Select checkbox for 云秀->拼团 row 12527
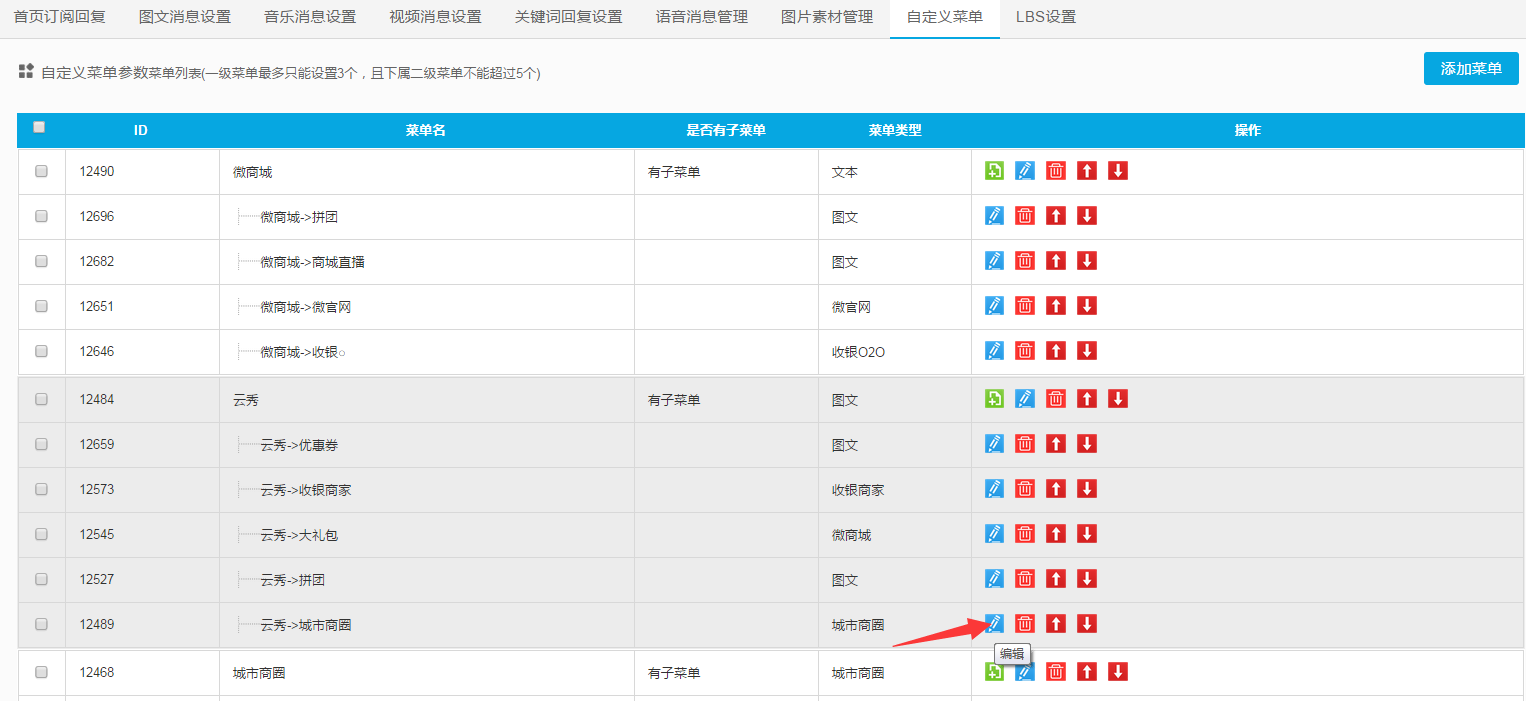This screenshot has height=701, width=1526. click(x=41, y=579)
